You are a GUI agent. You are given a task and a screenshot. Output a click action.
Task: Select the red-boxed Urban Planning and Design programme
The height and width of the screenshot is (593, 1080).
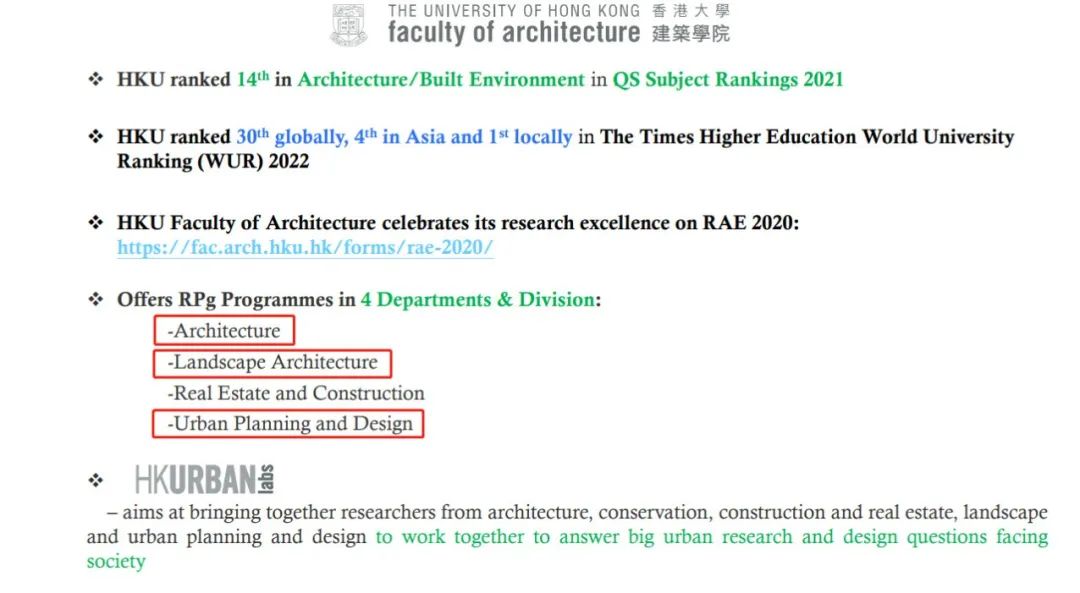pyautogui.click(x=287, y=423)
